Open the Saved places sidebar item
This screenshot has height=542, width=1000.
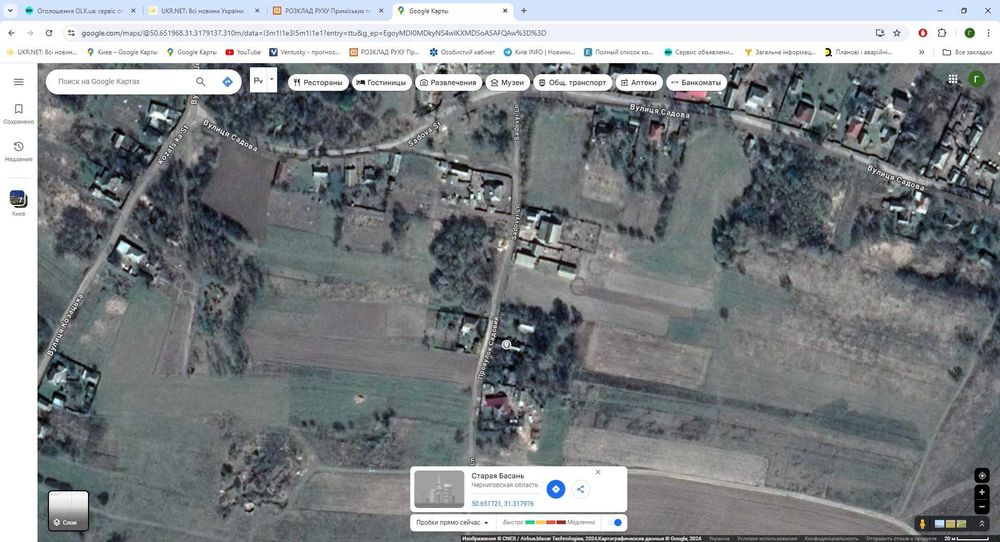(18, 114)
